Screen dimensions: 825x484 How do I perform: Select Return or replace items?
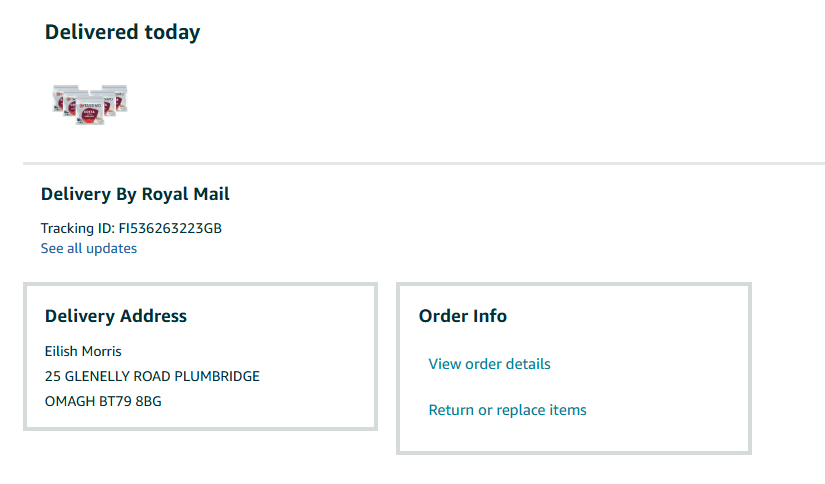click(x=507, y=410)
